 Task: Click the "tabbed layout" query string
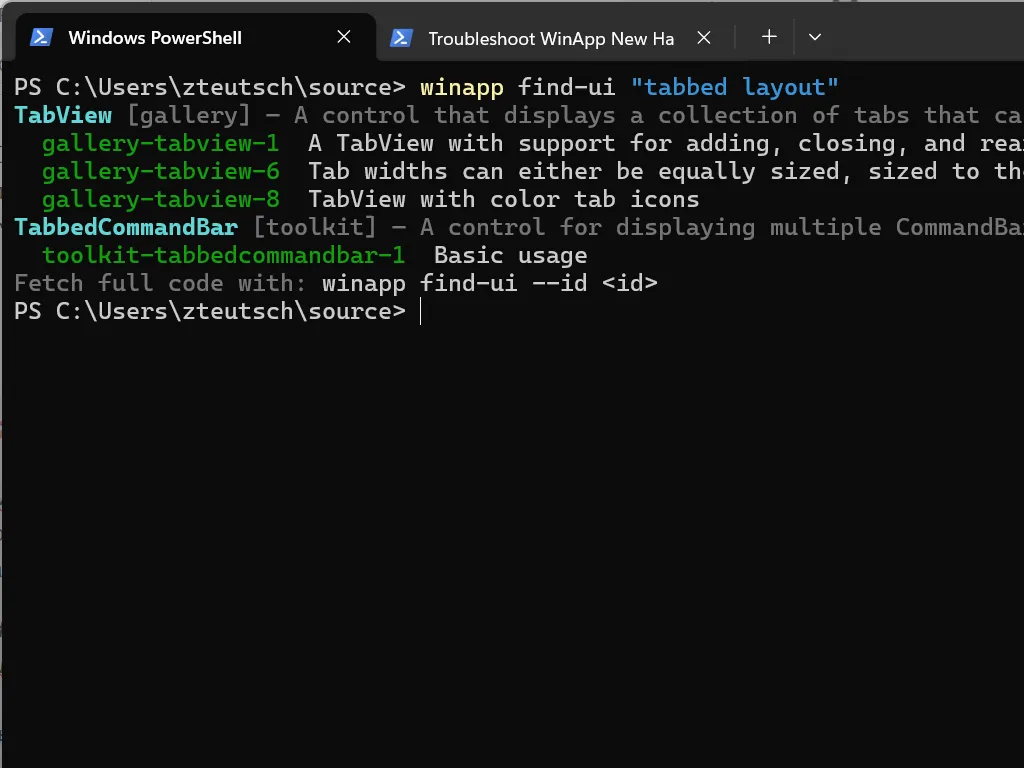[734, 88]
